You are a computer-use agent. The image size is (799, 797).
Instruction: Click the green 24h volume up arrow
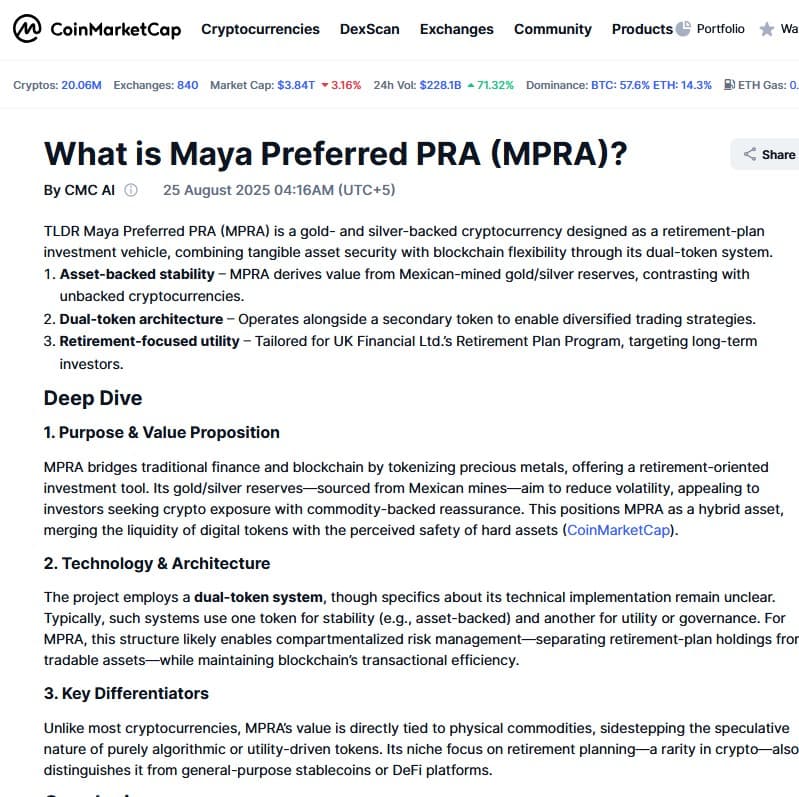[x=471, y=85]
